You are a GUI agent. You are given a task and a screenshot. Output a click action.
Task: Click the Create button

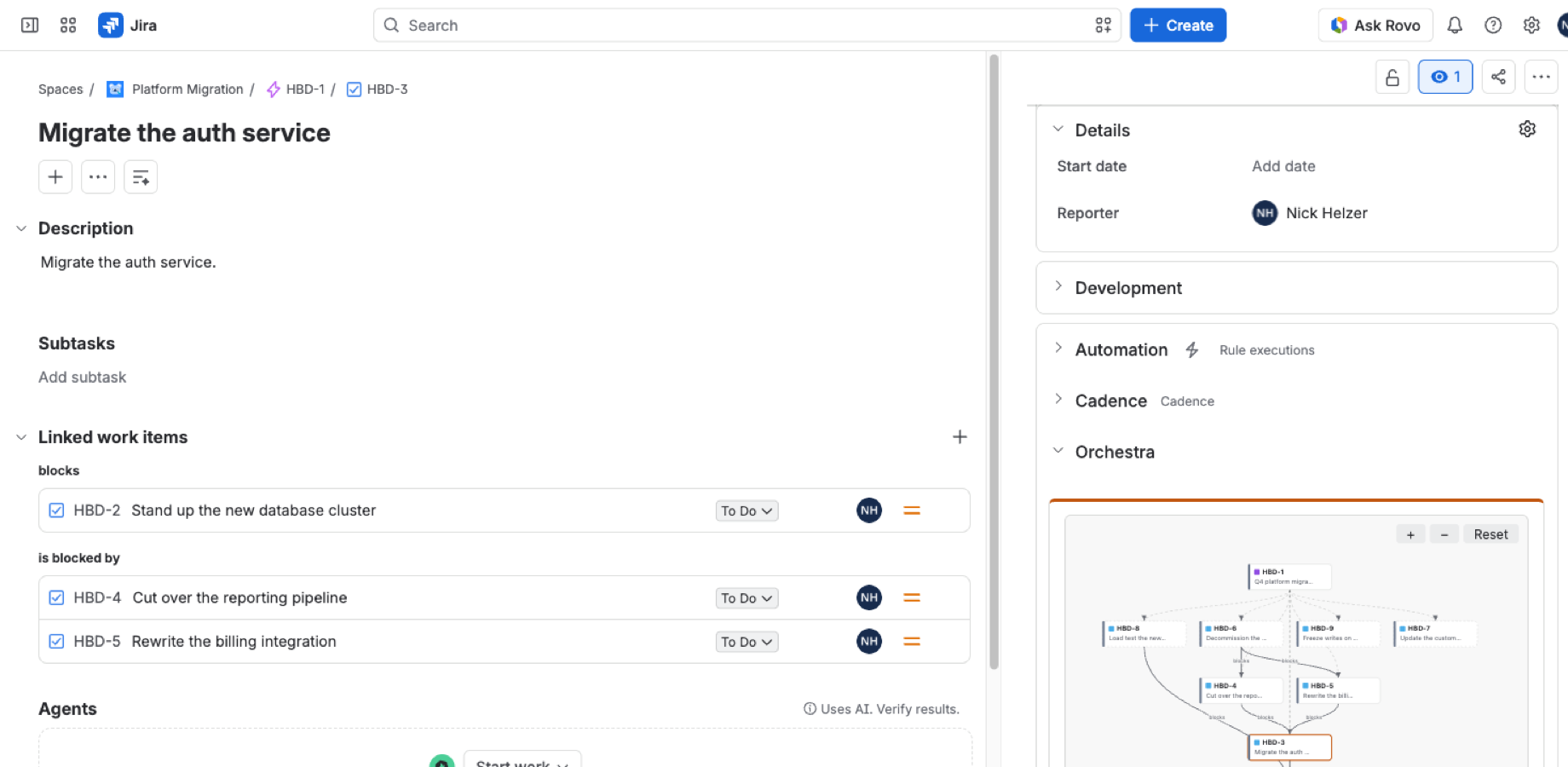(1178, 26)
